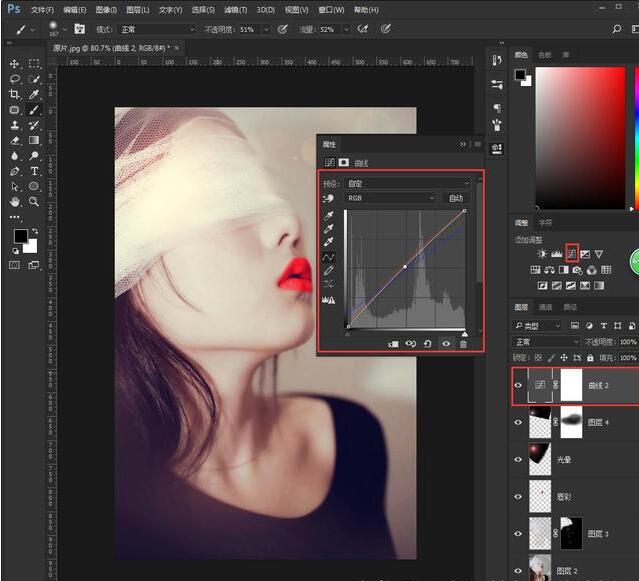Select the Zoom tool in toolbar
Image resolution: width=639 pixels, height=581 pixels.
coord(34,201)
